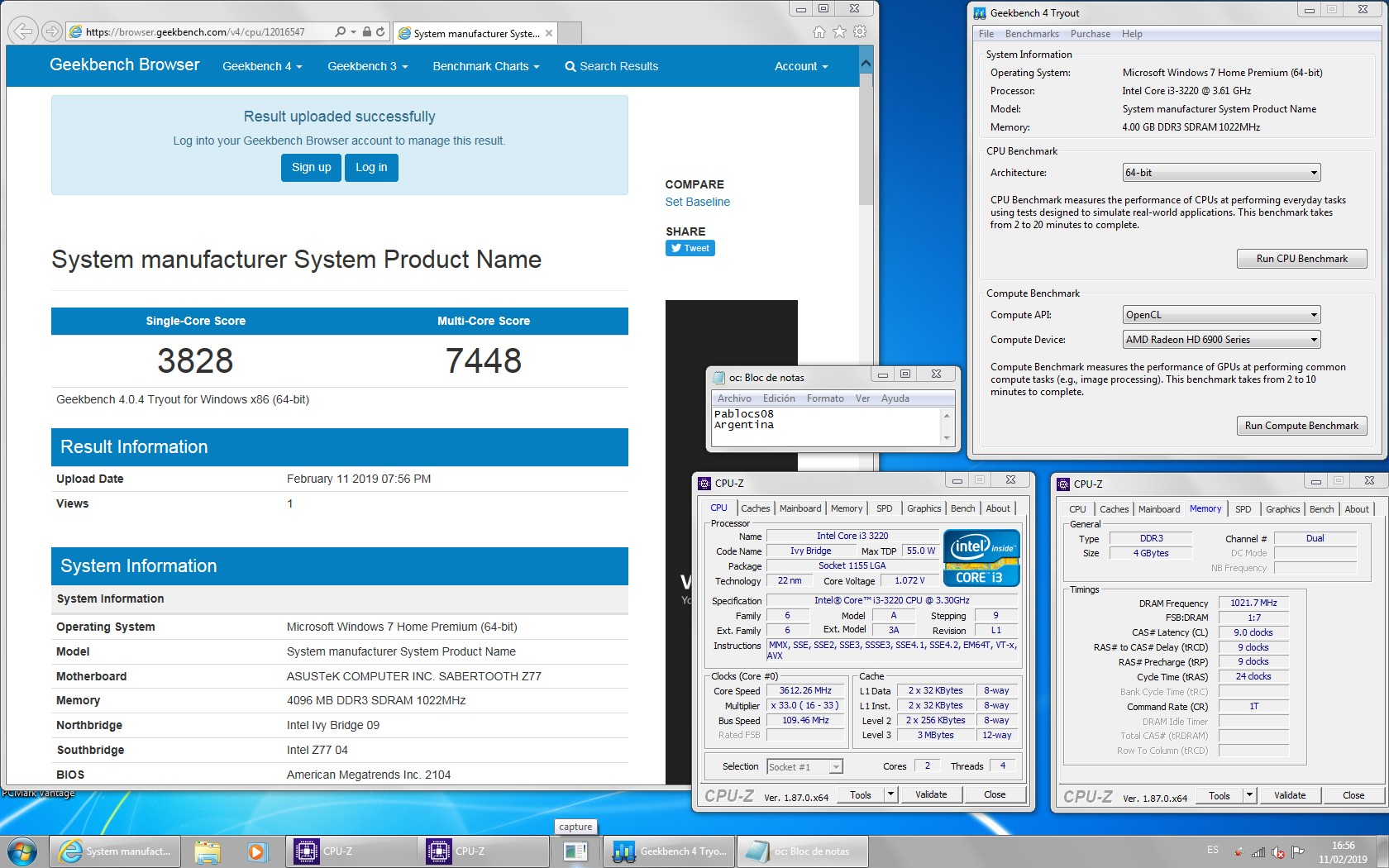Switch to oc: Bloc de notas taskbar button
Viewport: 1389px width, 868px height.
802,851
